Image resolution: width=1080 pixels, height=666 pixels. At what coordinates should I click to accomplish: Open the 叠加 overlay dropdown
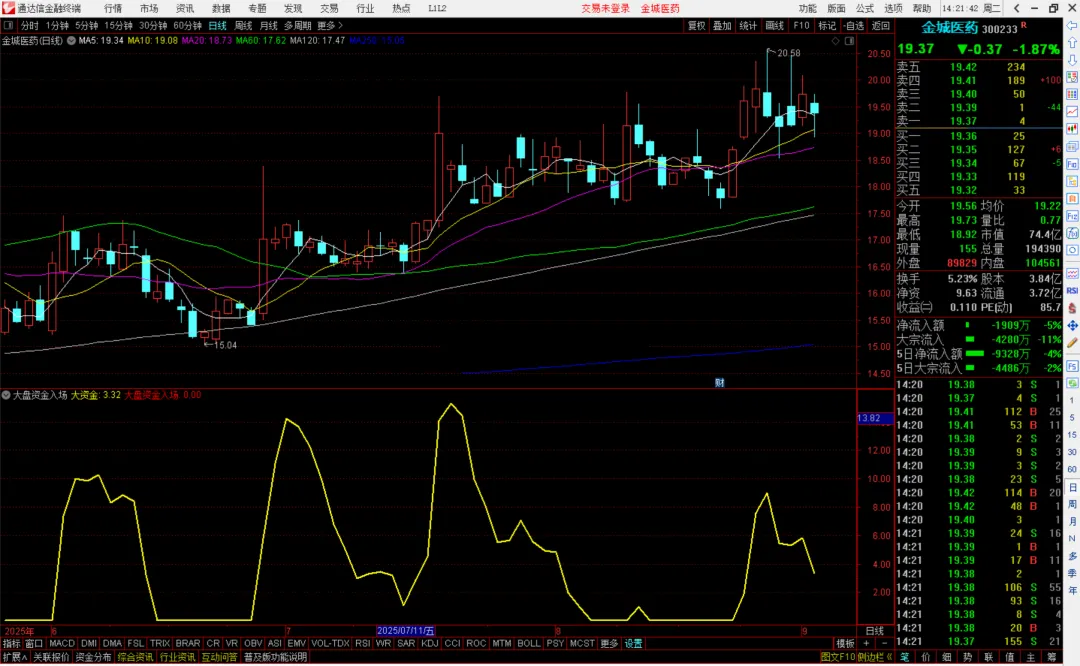[722, 25]
